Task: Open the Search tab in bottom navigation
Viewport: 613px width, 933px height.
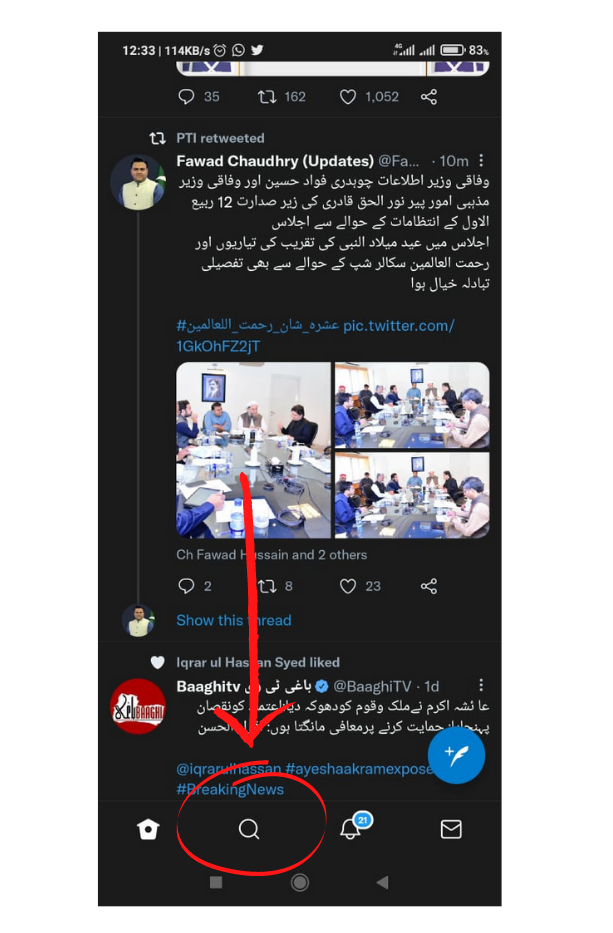Action: click(x=249, y=829)
